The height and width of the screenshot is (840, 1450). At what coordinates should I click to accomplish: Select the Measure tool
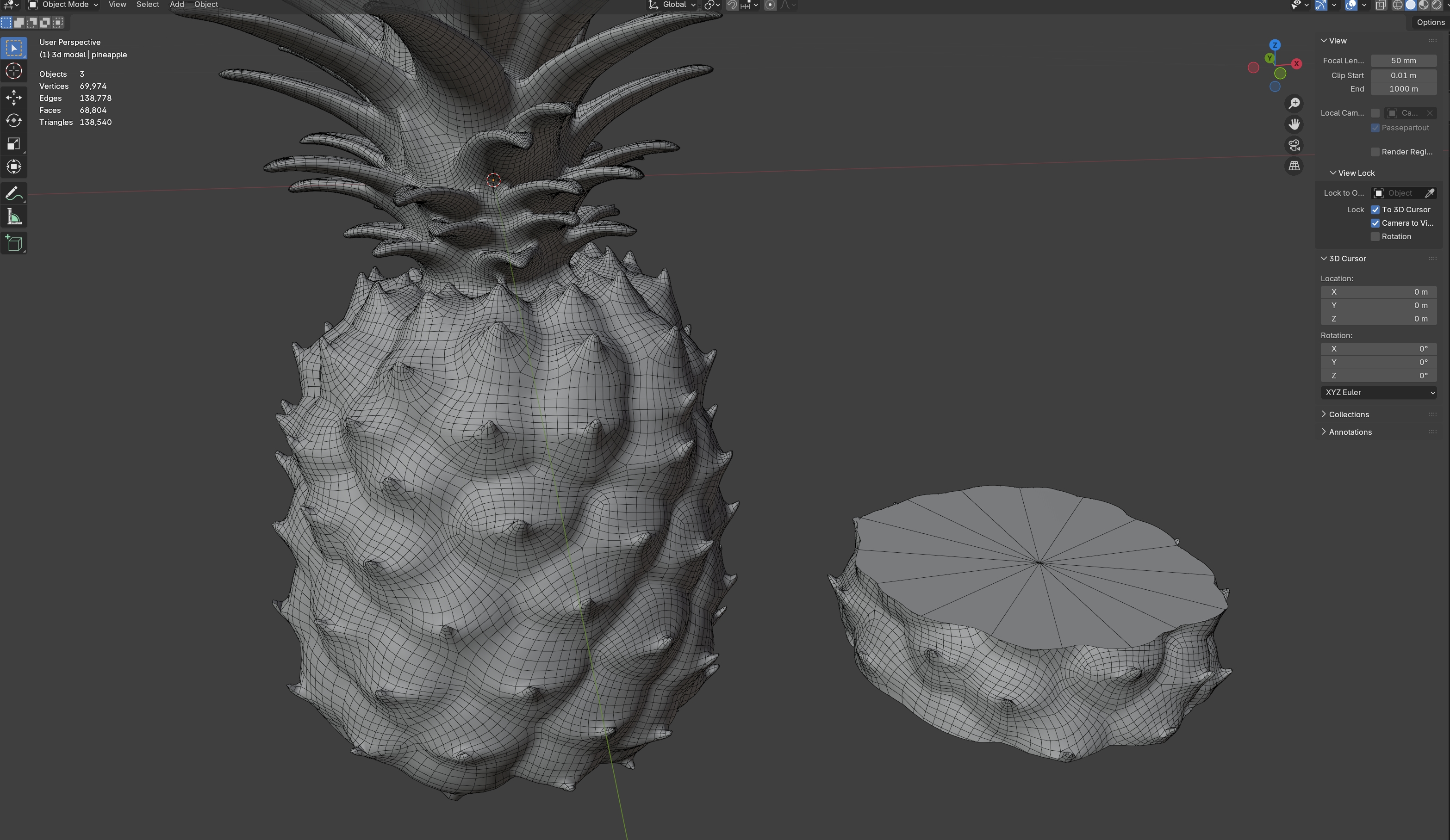pos(14,217)
